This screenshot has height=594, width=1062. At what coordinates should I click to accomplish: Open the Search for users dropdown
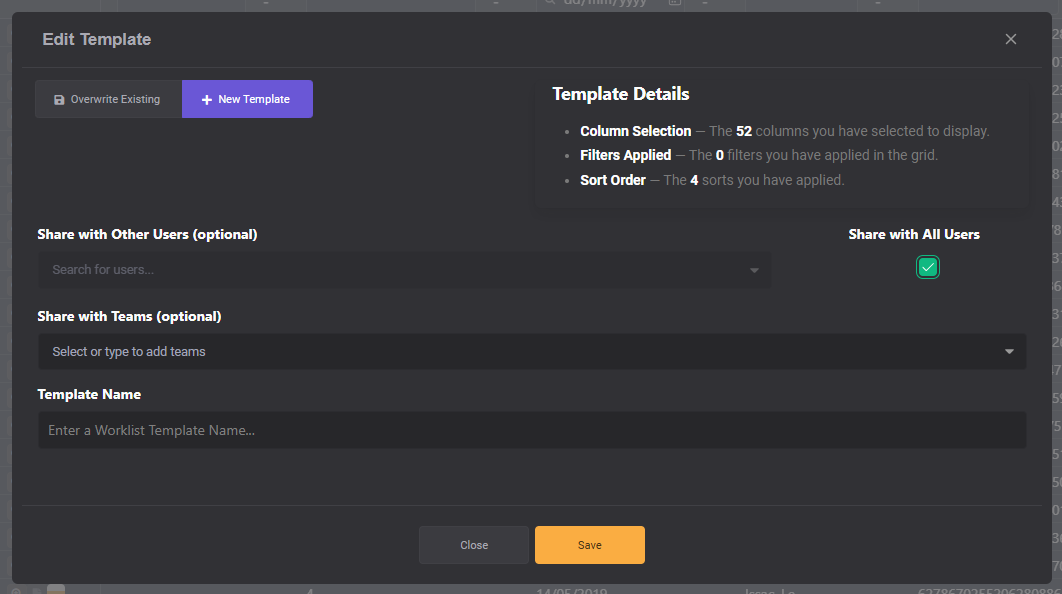404,269
